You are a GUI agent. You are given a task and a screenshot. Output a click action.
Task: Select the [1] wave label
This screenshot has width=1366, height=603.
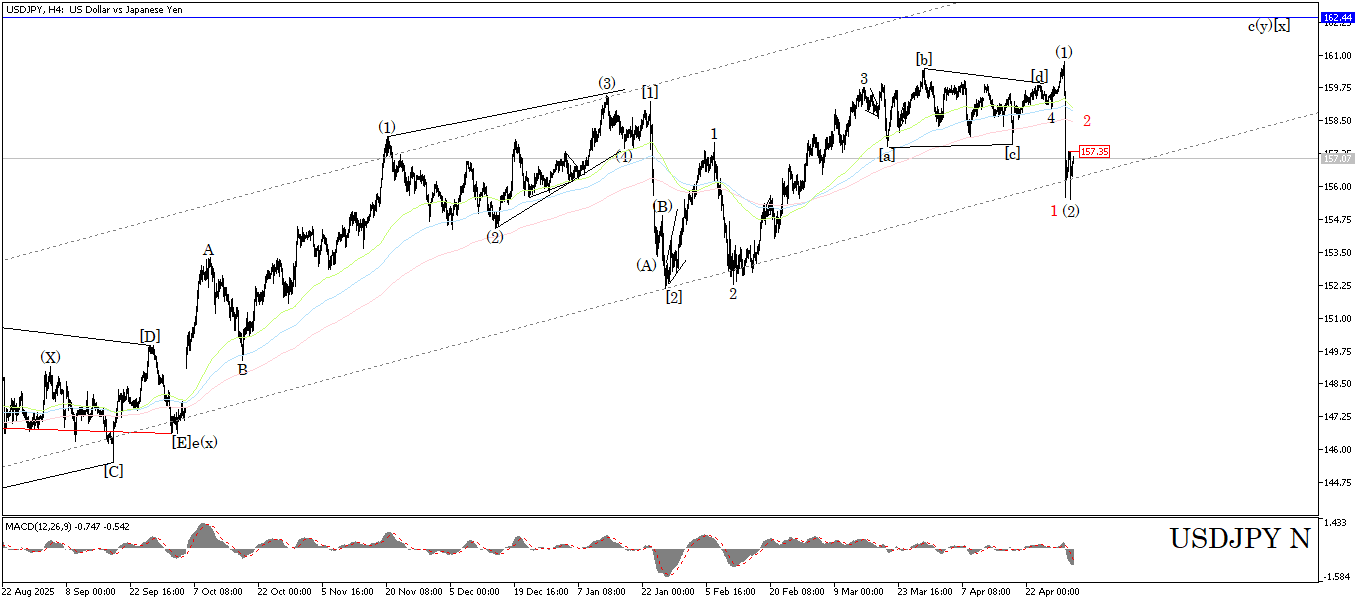[x=650, y=92]
